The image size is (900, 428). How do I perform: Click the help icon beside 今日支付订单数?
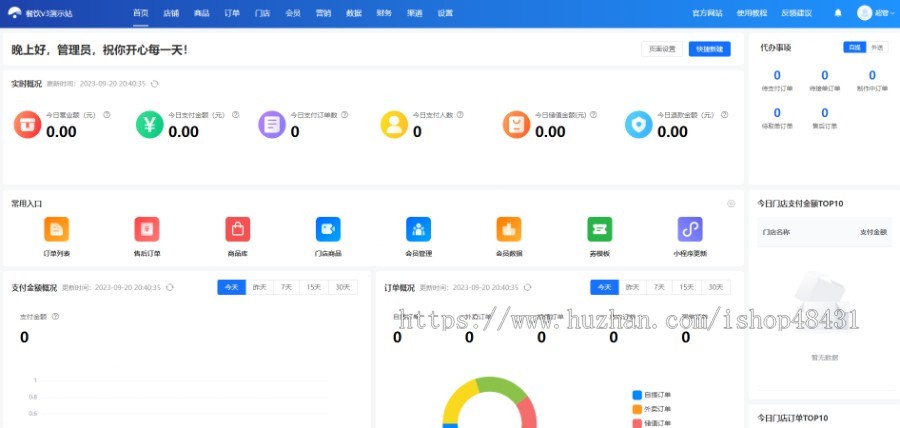pos(344,115)
